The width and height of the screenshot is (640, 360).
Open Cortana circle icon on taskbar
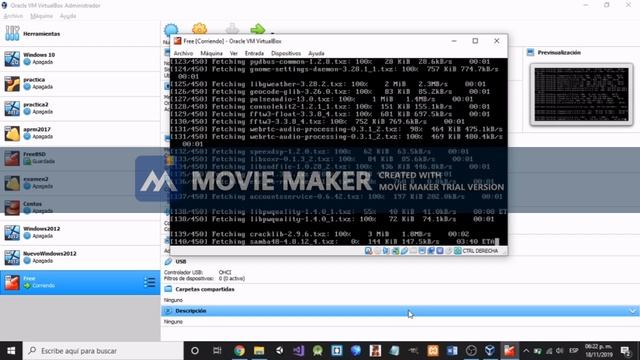tap(195, 351)
